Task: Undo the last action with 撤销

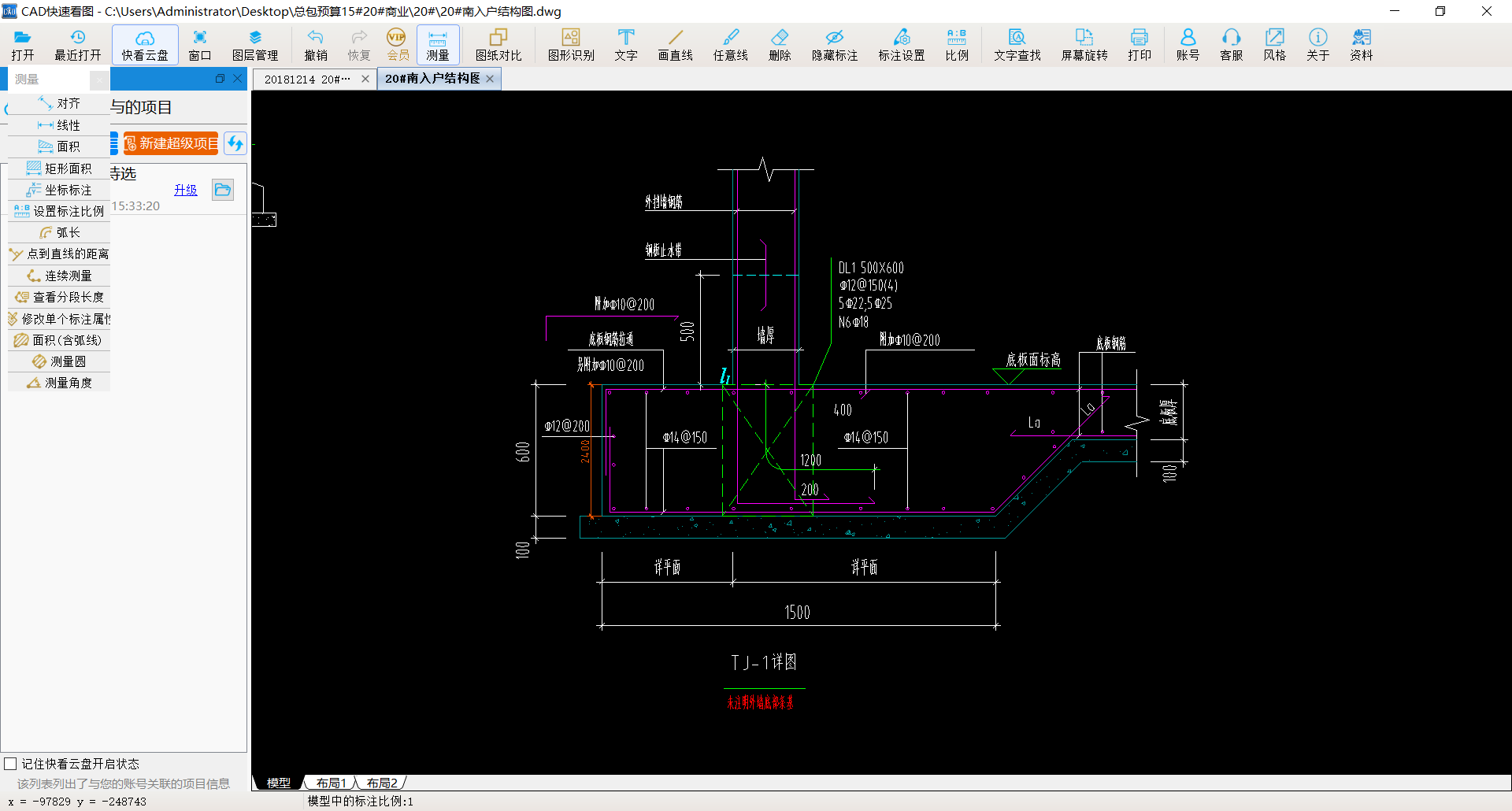Action: pos(316,45)
